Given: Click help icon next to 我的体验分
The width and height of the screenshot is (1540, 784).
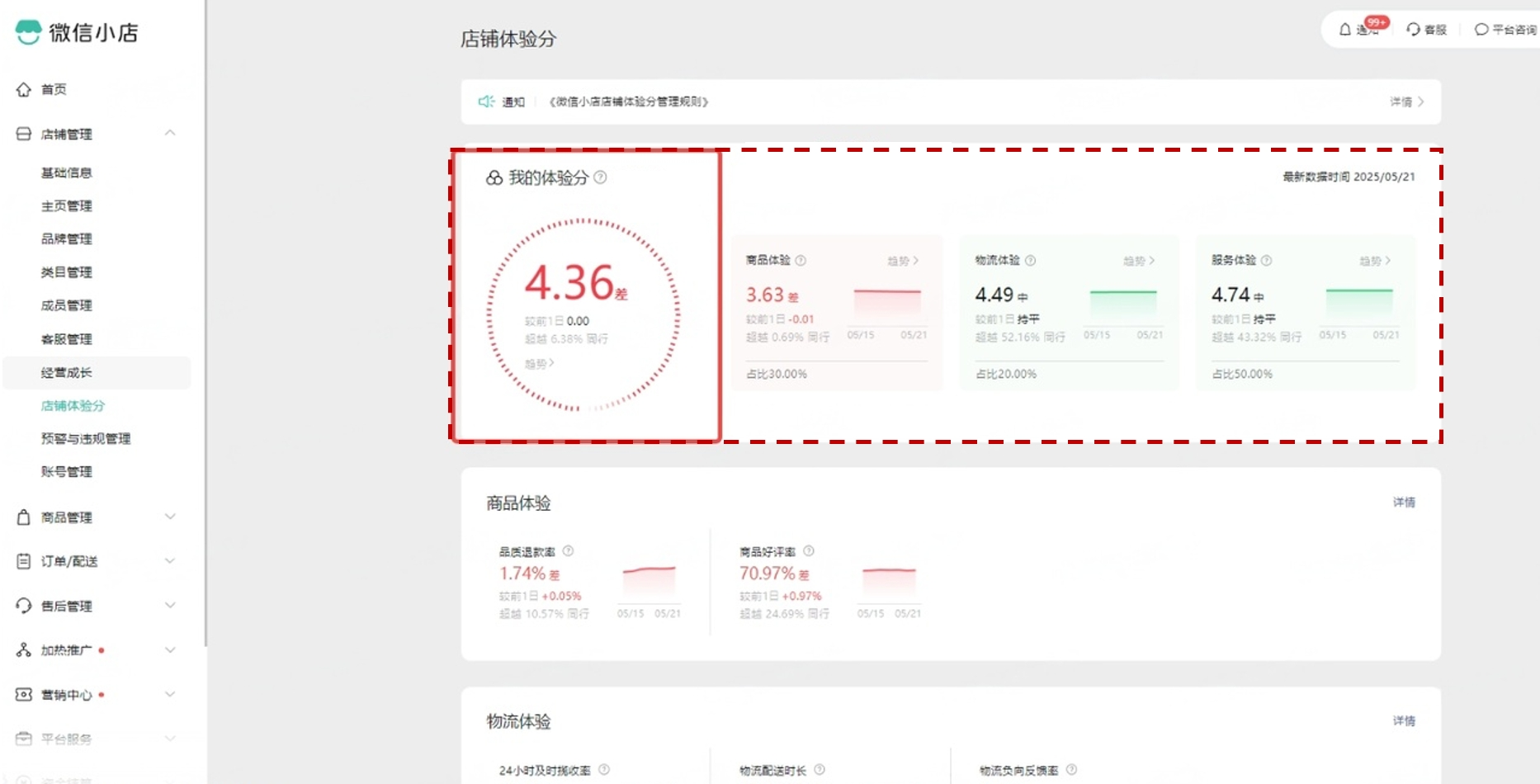Looking at the screenshot, I should click(601, 177).
